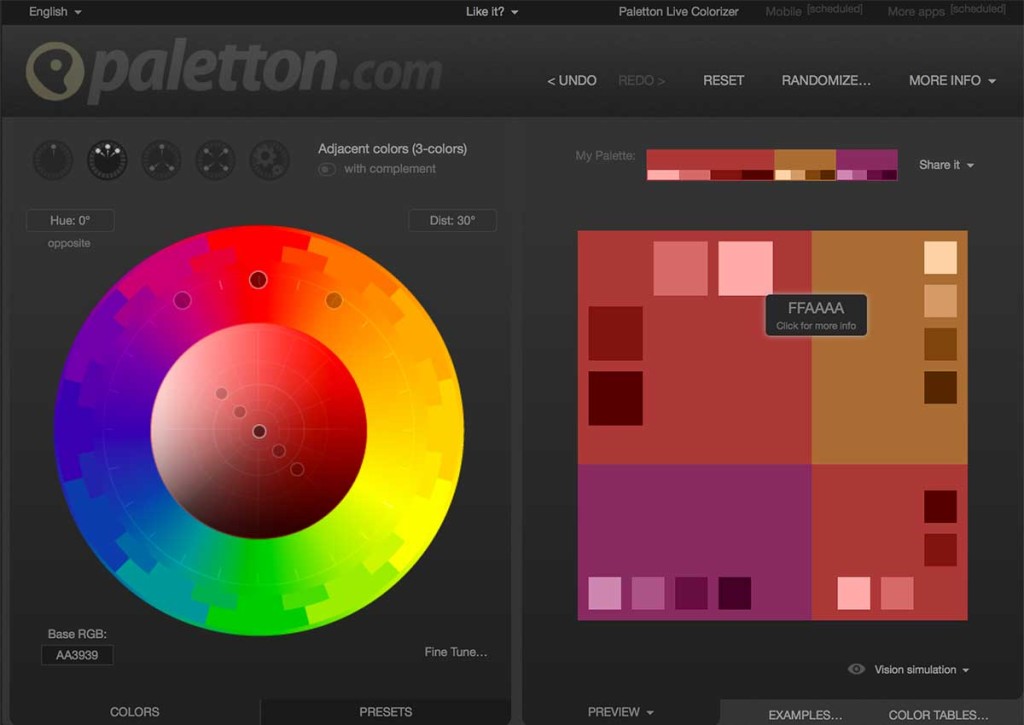Open the English language dropdown
Viewport: 1024px width, 725px height.
click(x=56, y=12)
